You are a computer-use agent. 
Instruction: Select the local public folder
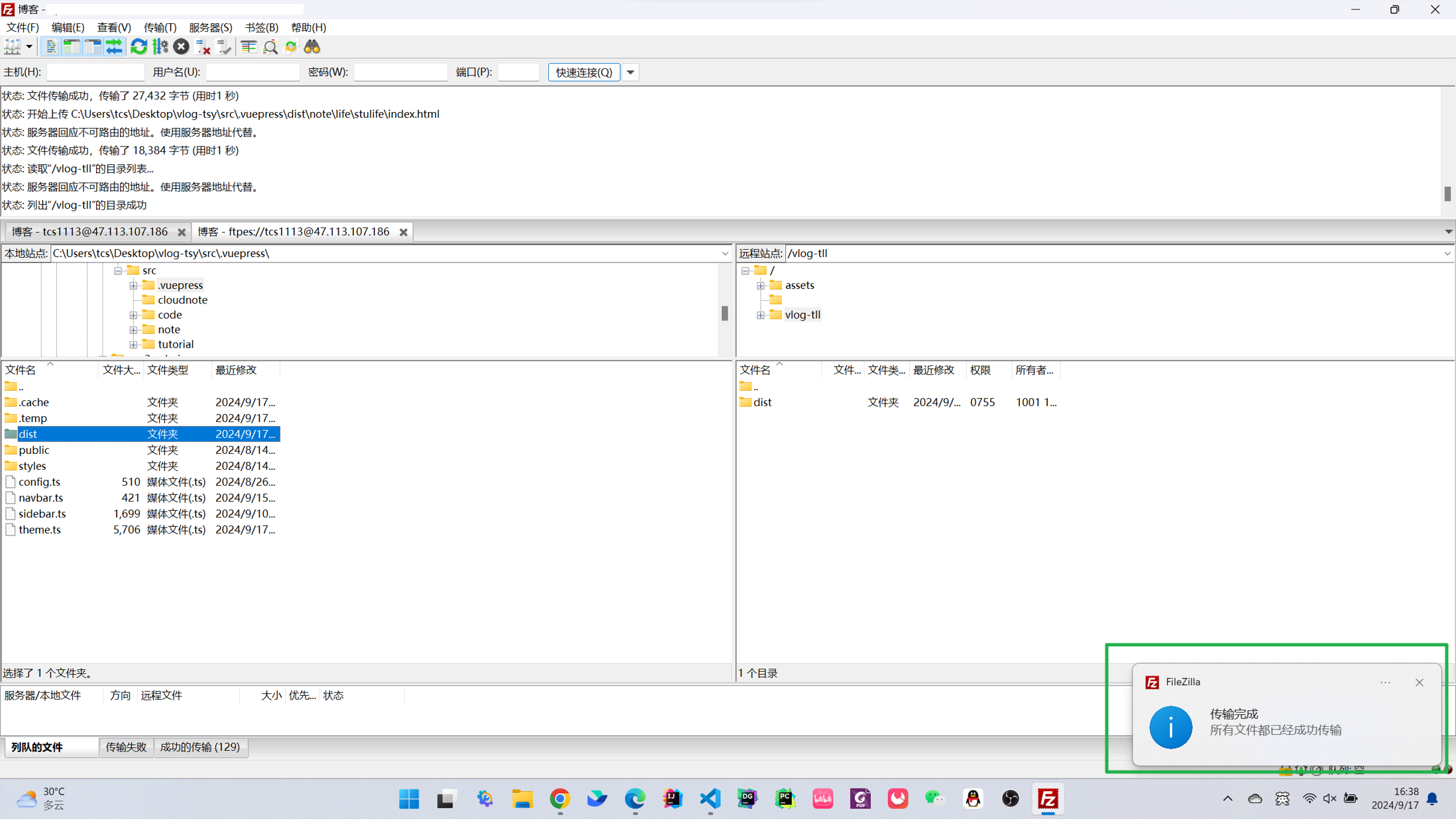tap(140, 450)
